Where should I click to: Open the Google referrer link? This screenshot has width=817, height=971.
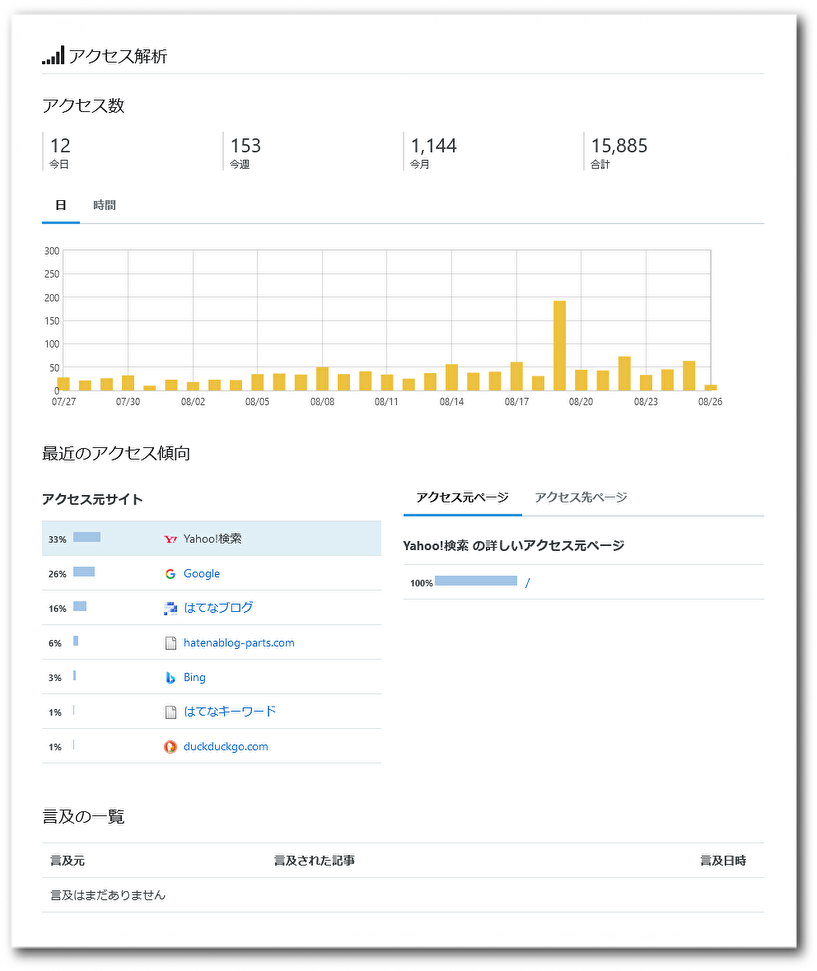(x=204, y=573)
